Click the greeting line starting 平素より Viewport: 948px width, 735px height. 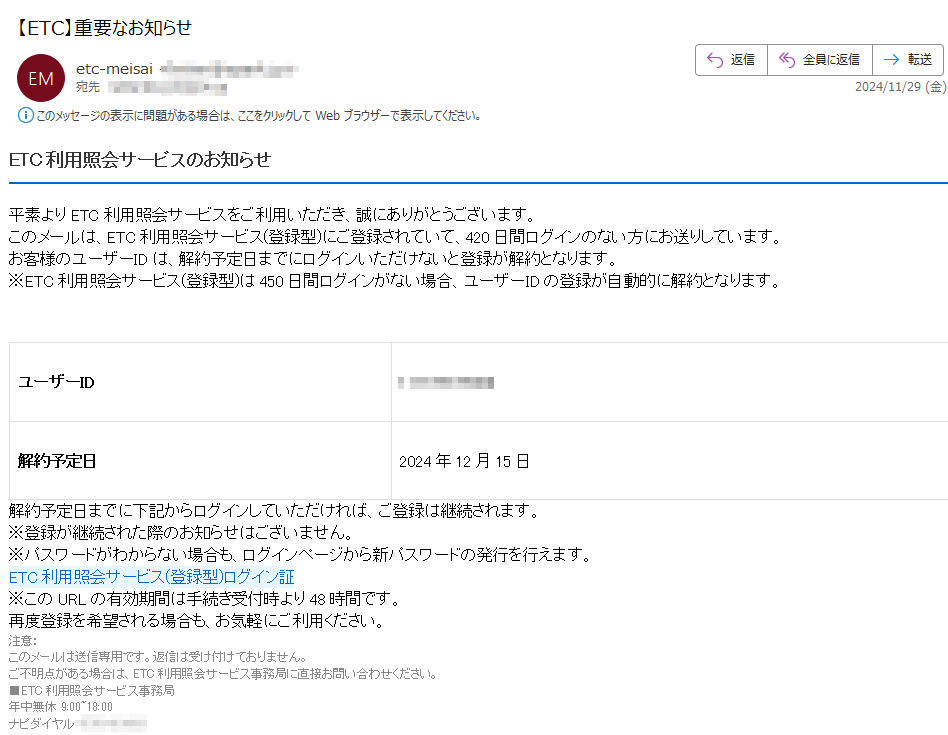(273, 215)
